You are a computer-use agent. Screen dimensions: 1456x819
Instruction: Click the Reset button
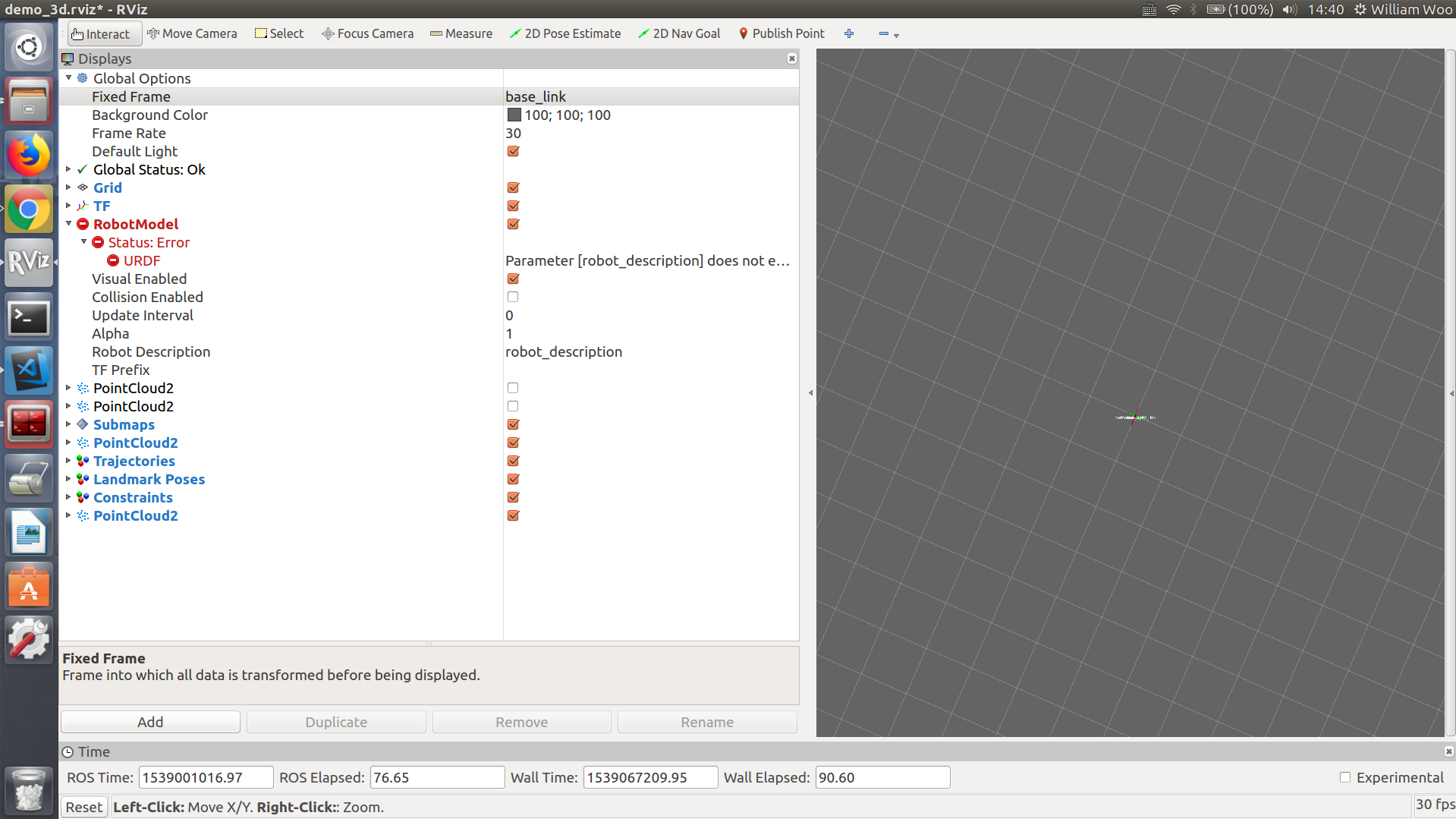pyautogui.click(x=83, y=806)
